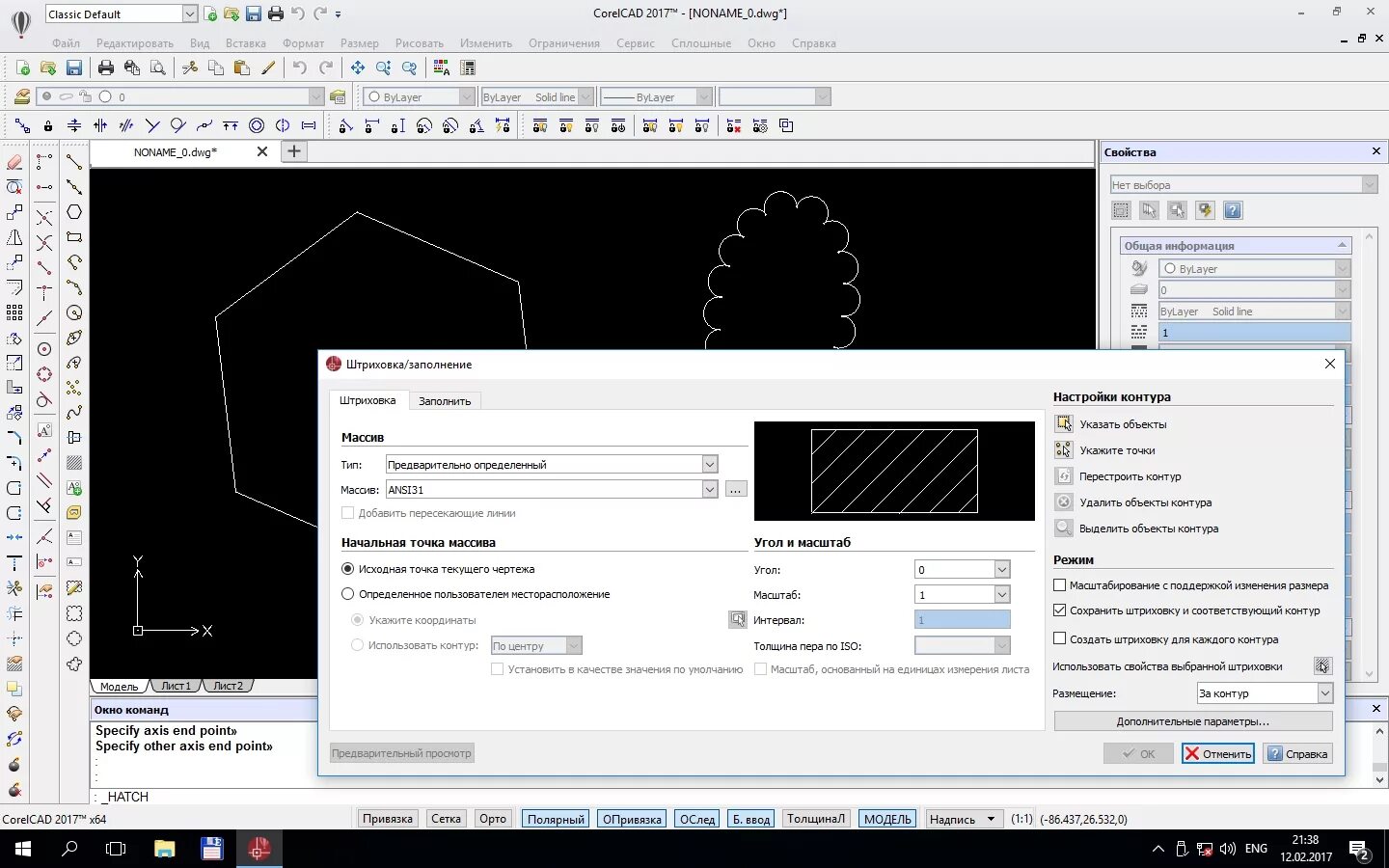
Task: Select 'Исходная точка текущего чертежа' radio option
Action: pos(348,569)
